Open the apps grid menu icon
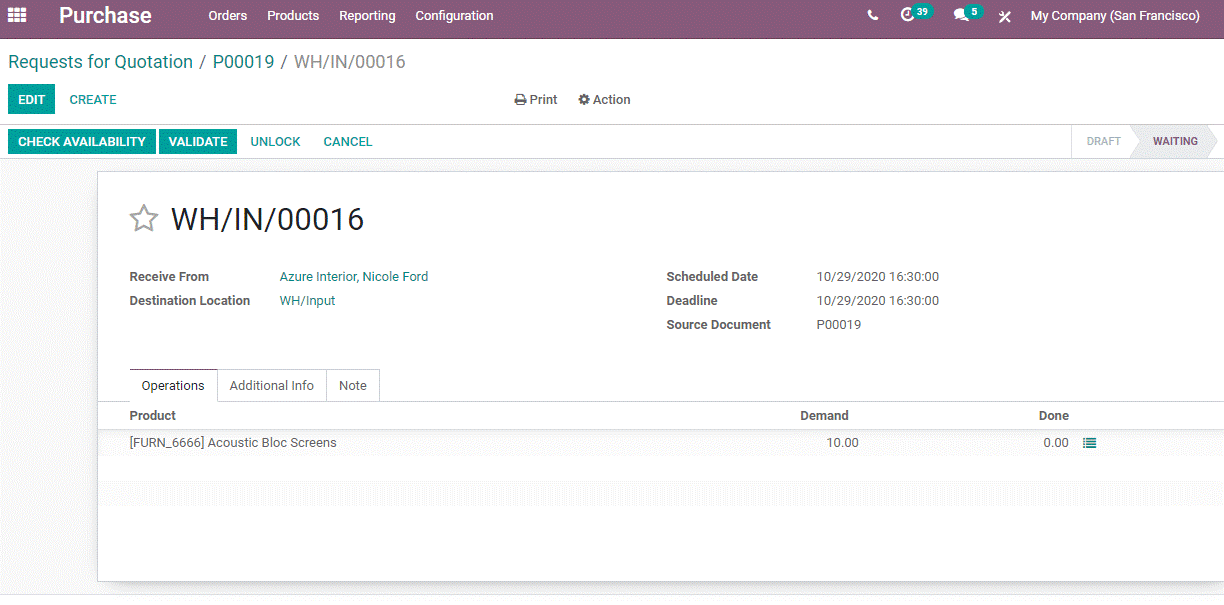Screen dimensions: 1224x605 coord(17,15)
